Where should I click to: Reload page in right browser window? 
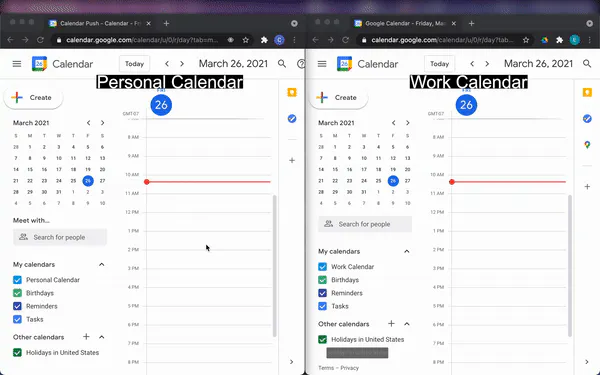(x=346, y=40)
